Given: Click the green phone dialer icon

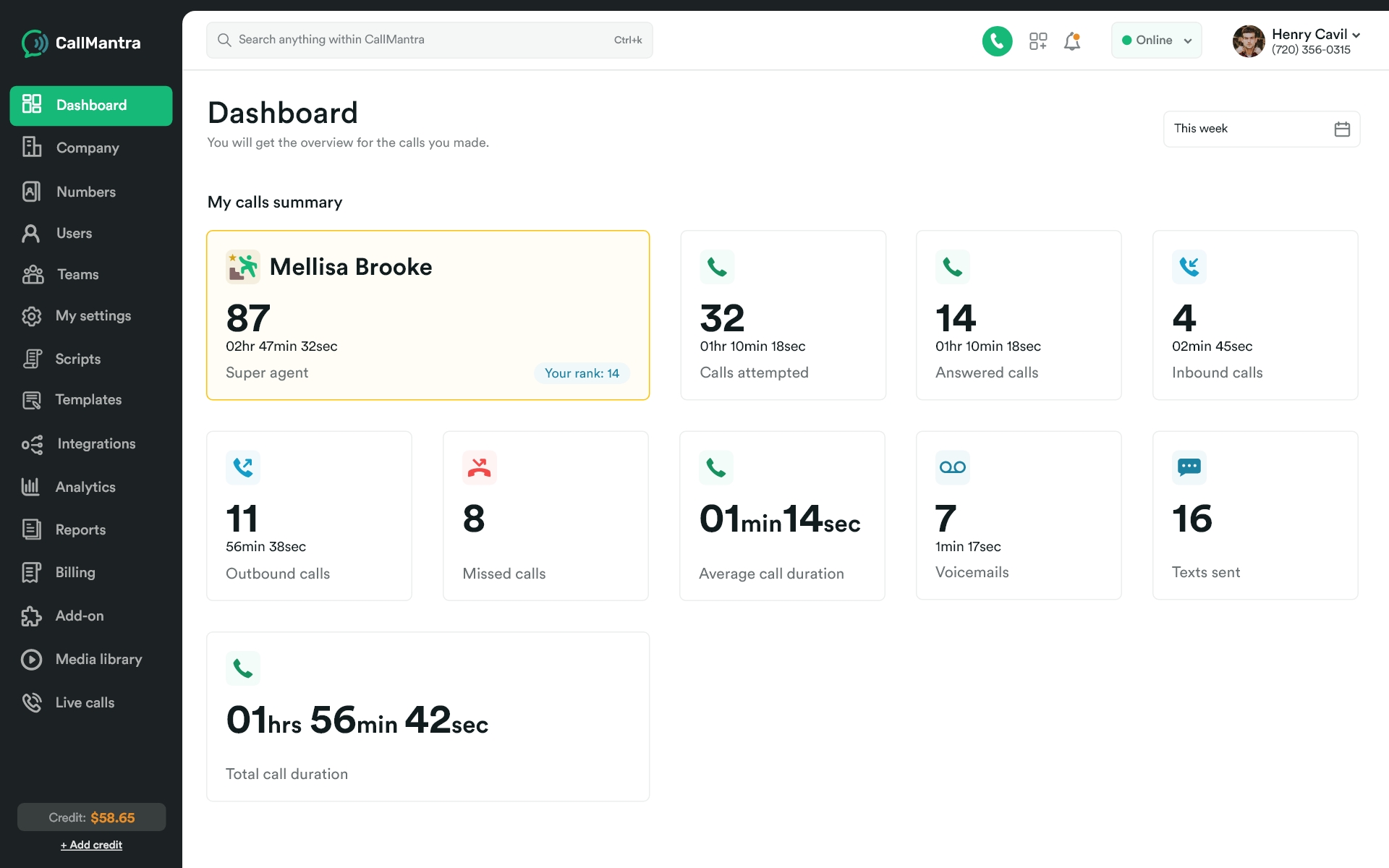Looking at the screenshot, I should point(996,41).
